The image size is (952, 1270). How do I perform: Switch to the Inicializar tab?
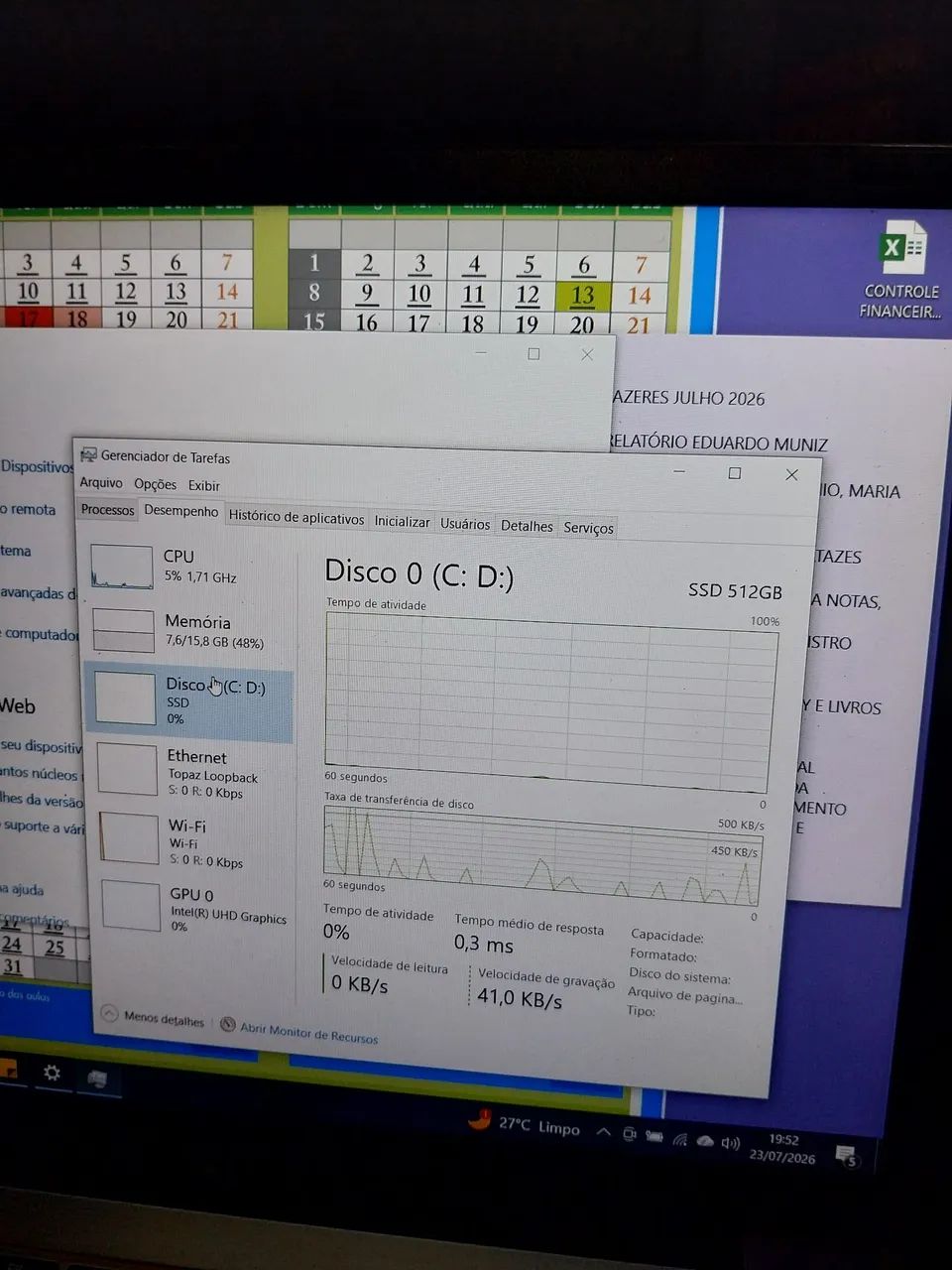[x=402, y=522]
